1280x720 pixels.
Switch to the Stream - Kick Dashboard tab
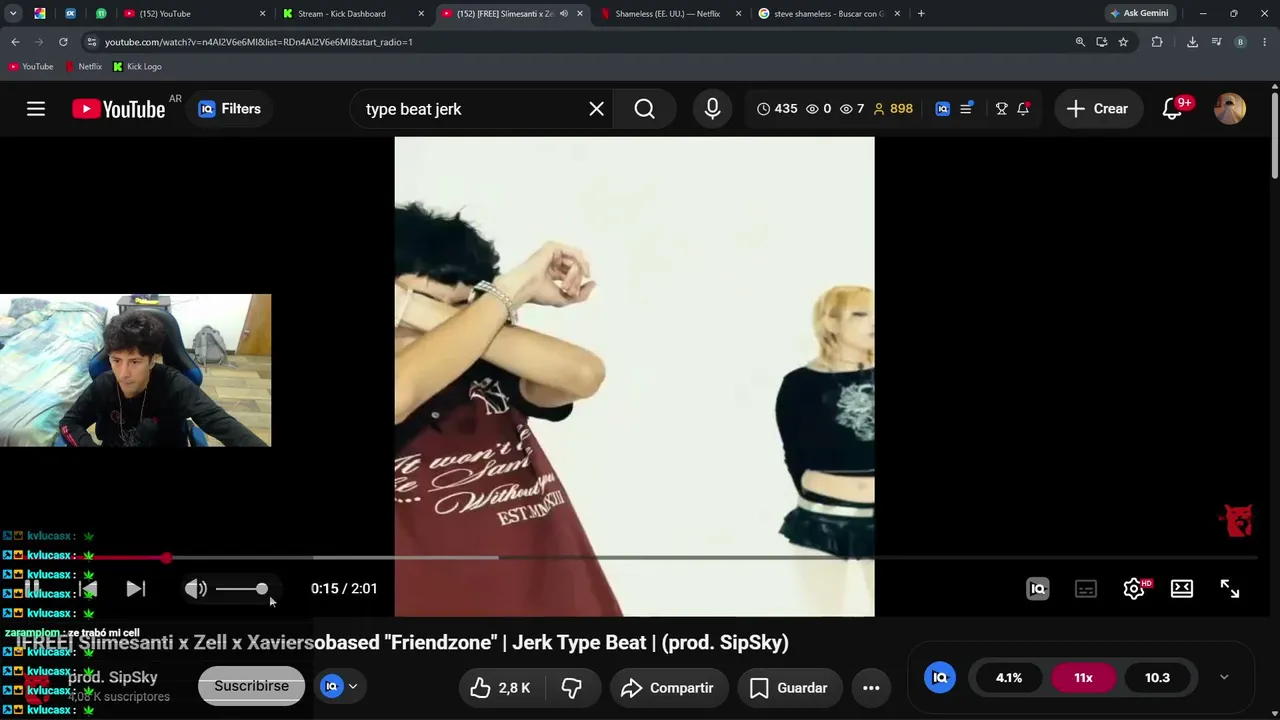click(354, 14)
